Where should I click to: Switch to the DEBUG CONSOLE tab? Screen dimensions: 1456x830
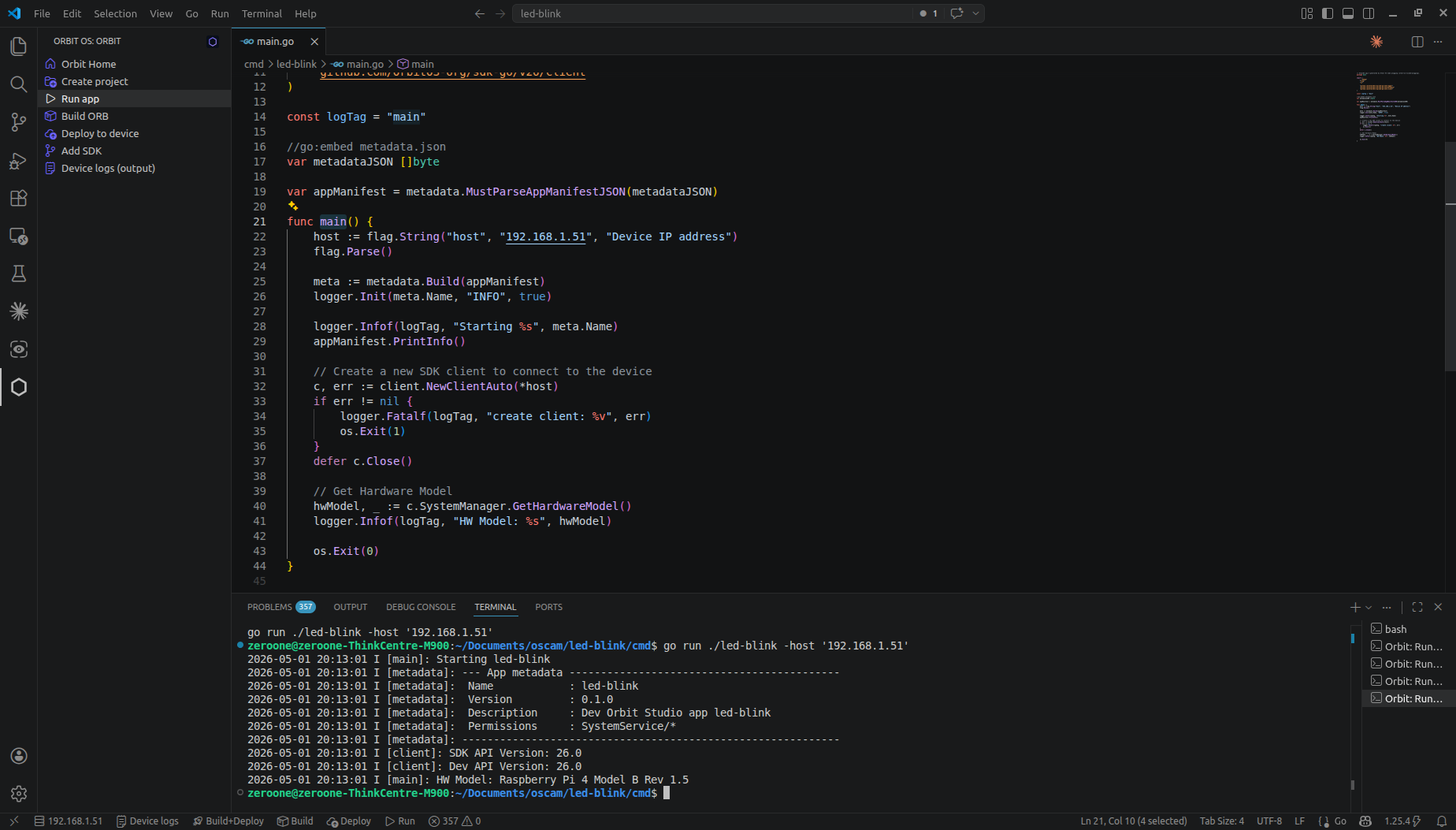tap(421, 607)
